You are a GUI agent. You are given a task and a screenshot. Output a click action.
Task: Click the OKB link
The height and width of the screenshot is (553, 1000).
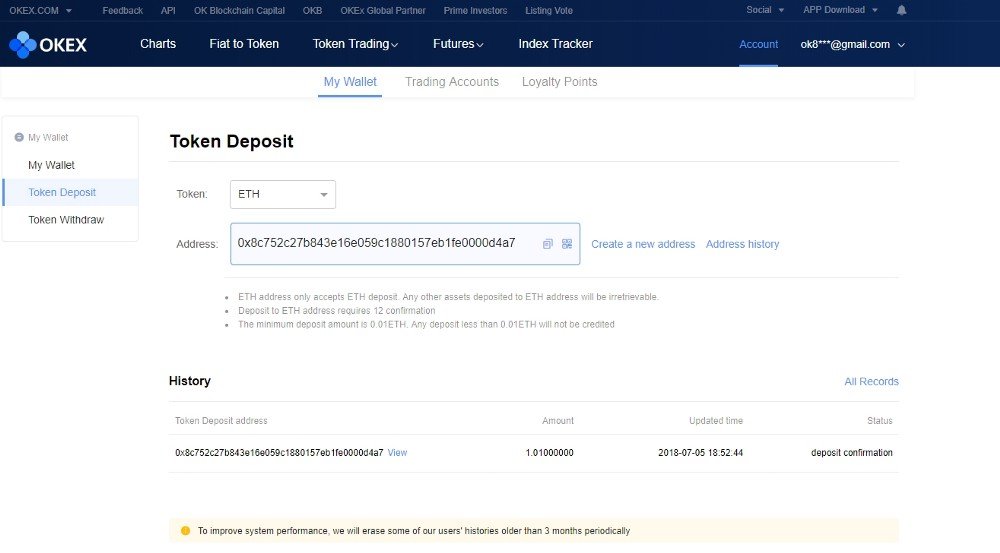point(312,10)
